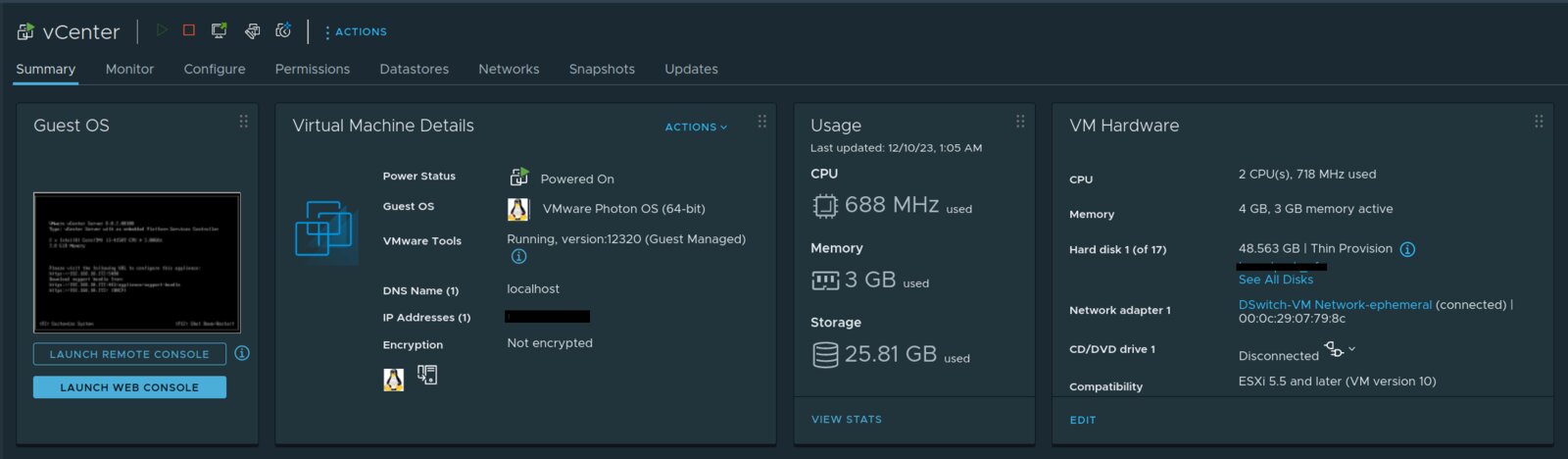Click the vCenter VM icon beside title
This screenshot has height=459, width=1568.
[x=25, y=32]
